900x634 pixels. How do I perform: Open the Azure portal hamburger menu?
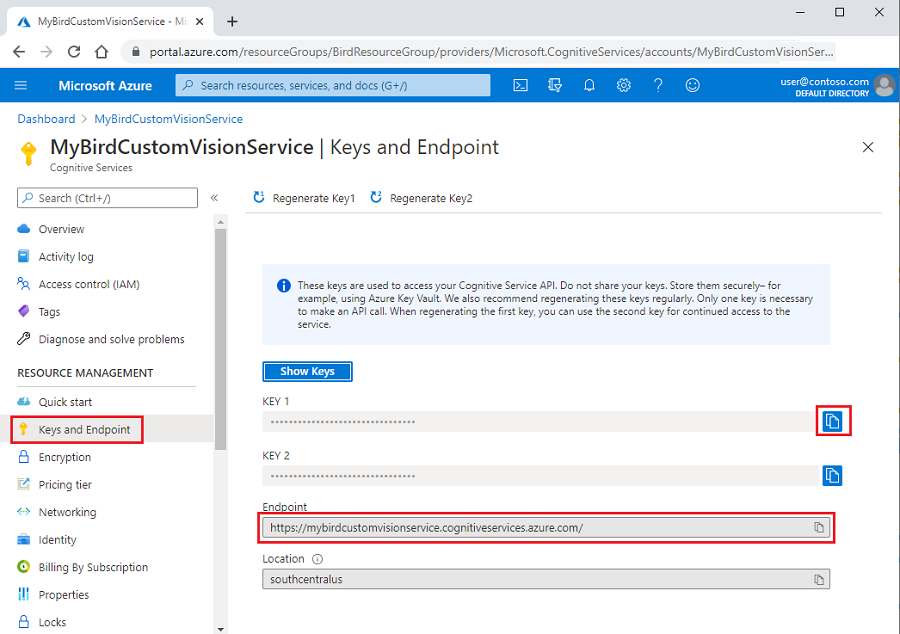[21, 85]
